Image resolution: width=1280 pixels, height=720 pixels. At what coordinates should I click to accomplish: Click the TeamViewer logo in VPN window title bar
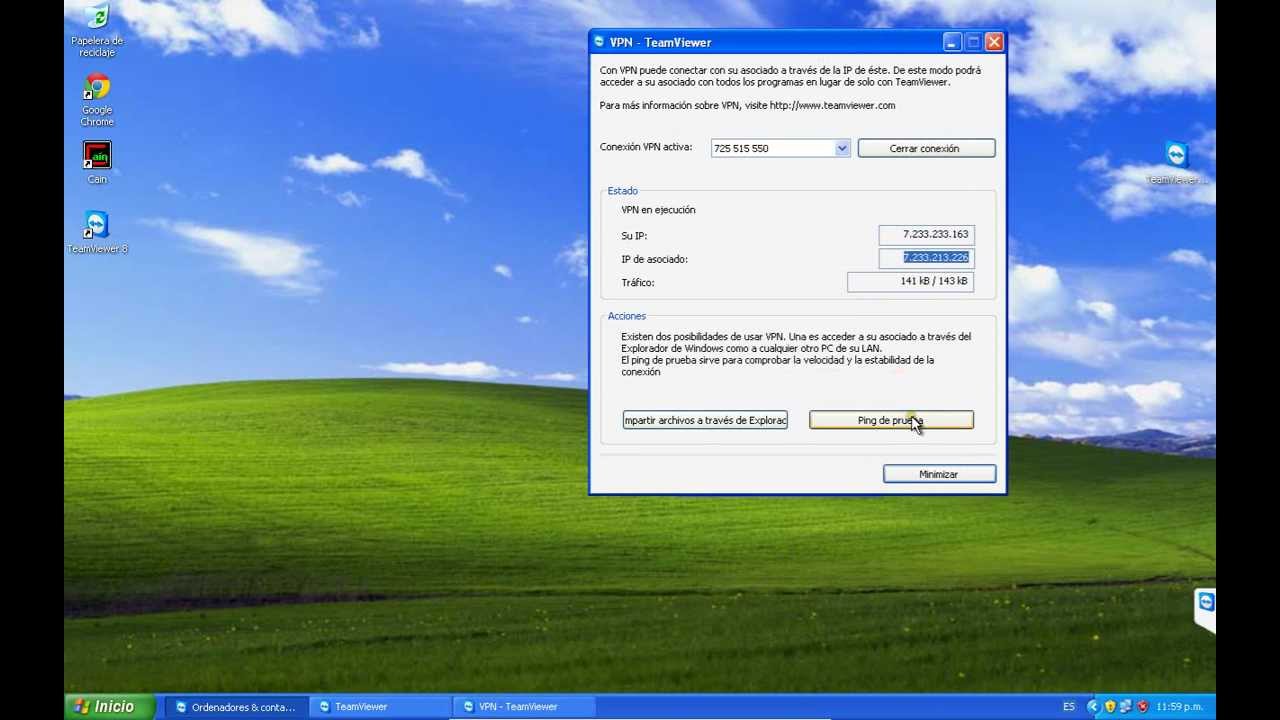(x=599, y=42)
